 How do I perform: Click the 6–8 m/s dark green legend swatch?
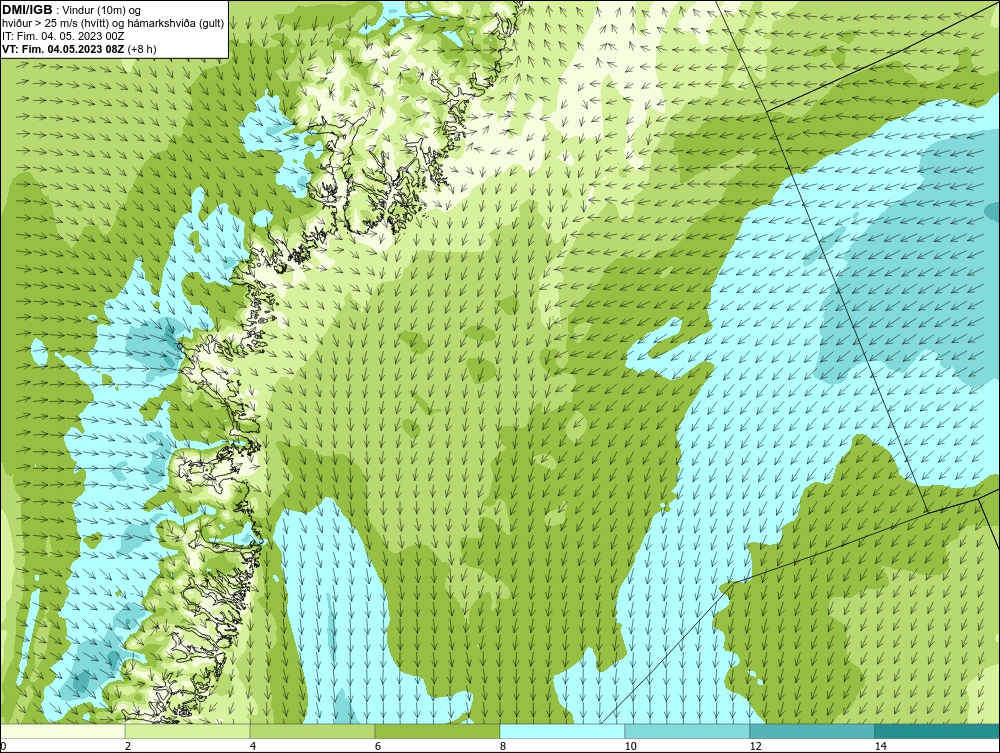click(438, 731)
